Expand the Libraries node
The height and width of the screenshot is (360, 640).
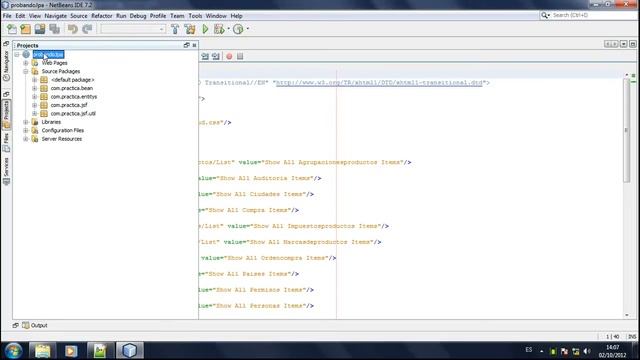coord(26,122)
